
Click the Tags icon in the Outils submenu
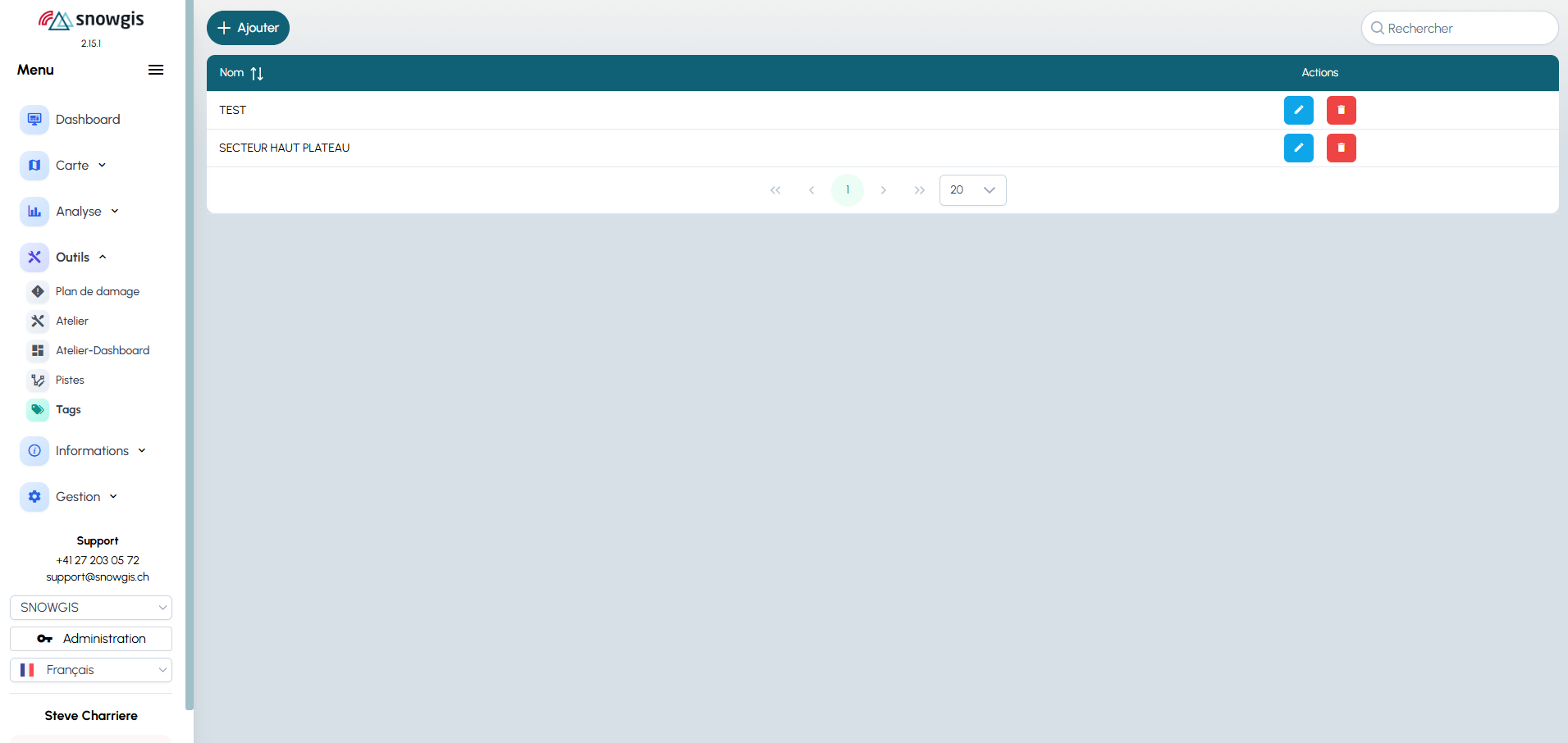[x=38, y=409]
